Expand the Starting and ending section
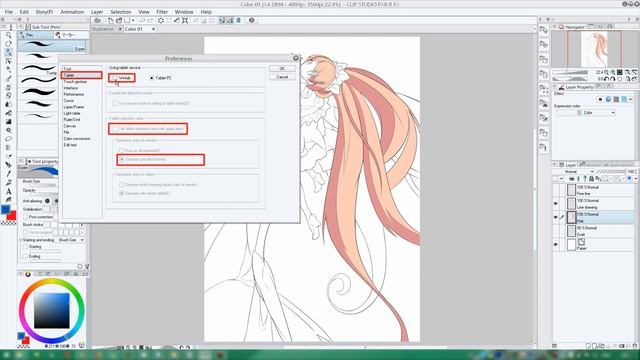The height and width of the screenshot is (360, 640). pos(21,240)
